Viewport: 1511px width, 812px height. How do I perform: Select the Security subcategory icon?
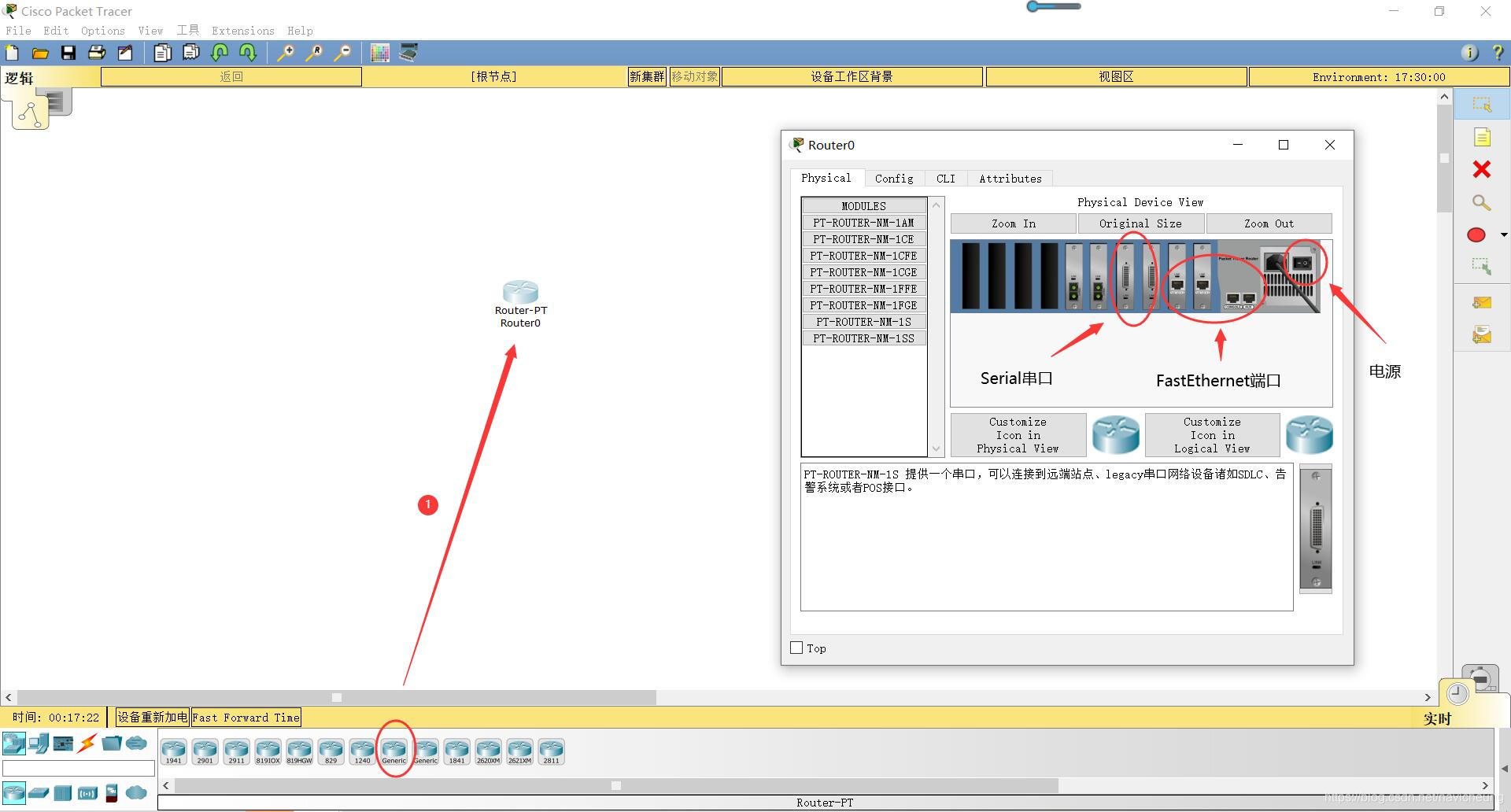tap(112, 792)
